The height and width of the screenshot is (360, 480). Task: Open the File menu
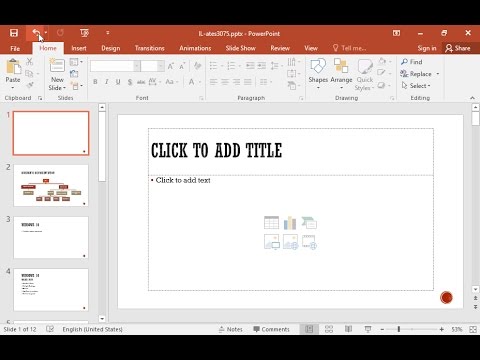[15, 48]
